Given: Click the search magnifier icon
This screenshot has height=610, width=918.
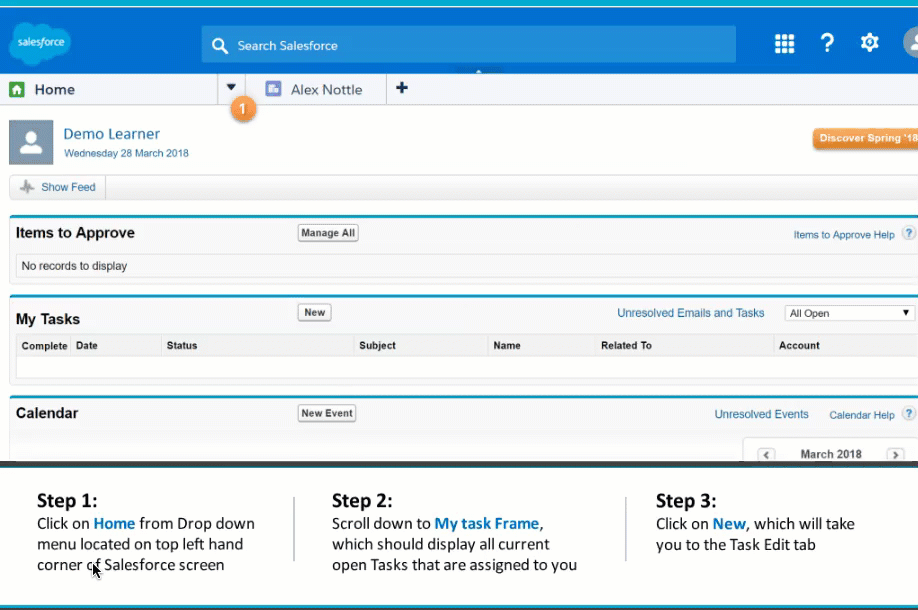Looking at the screenshot, I should pos(220,46).
